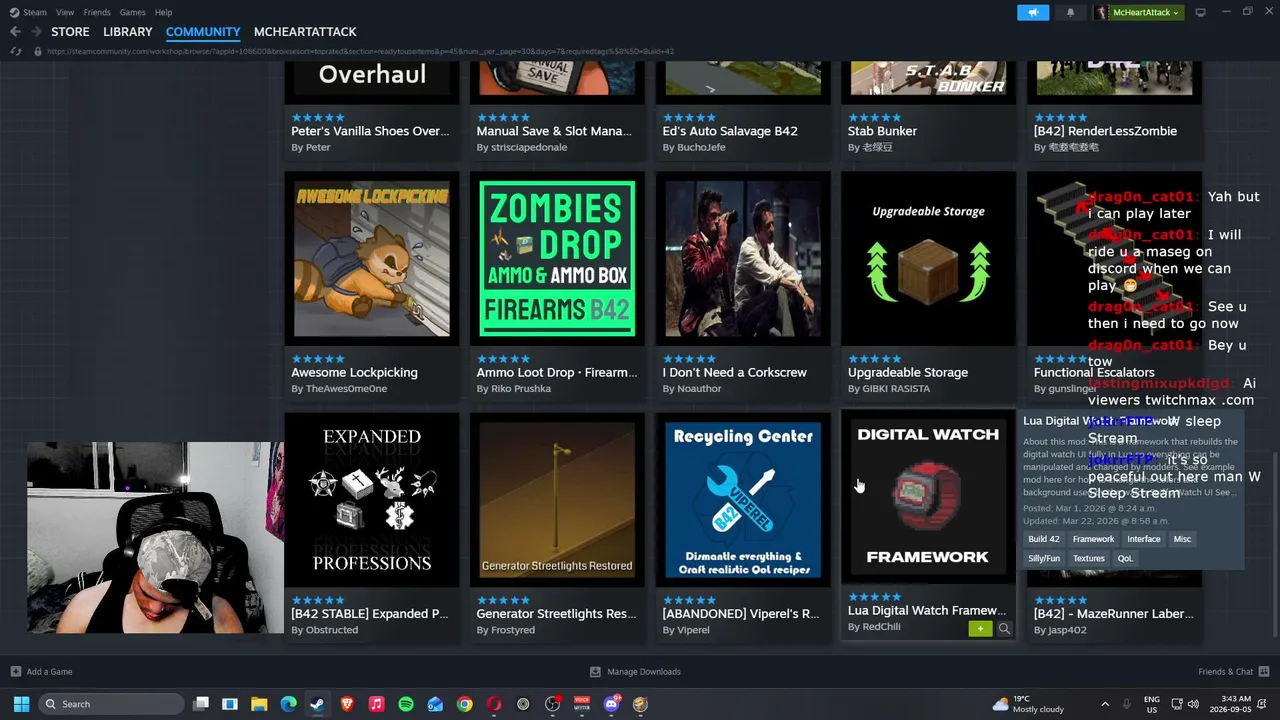The height and width of the screenshot is (720, 1280).
Task: Open the Friends menu
Action: (97, 12)
